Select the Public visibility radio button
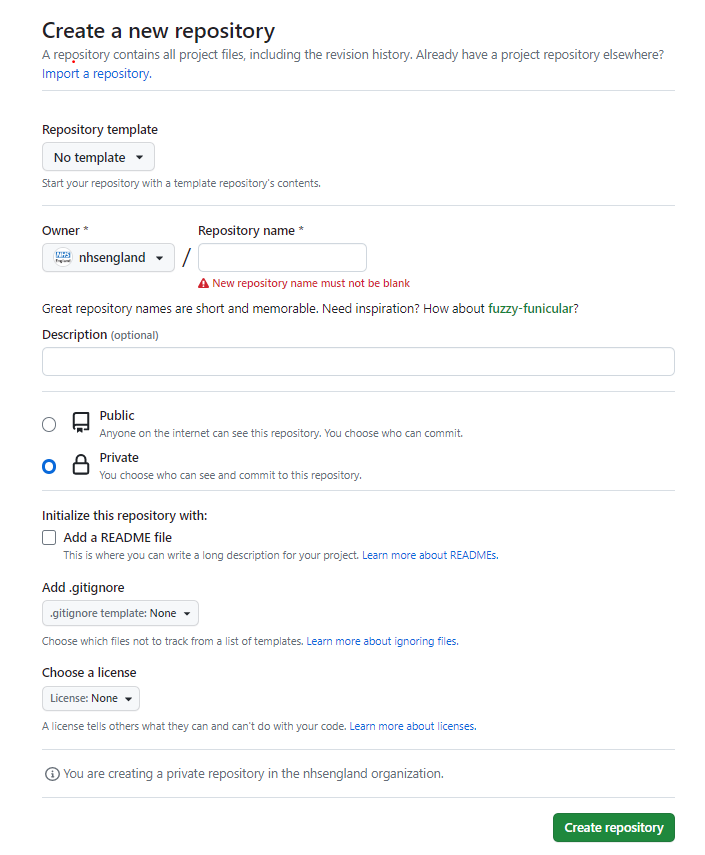Viewport: 705px width, 855px height. pyautogui.click(x=49, y=424)
